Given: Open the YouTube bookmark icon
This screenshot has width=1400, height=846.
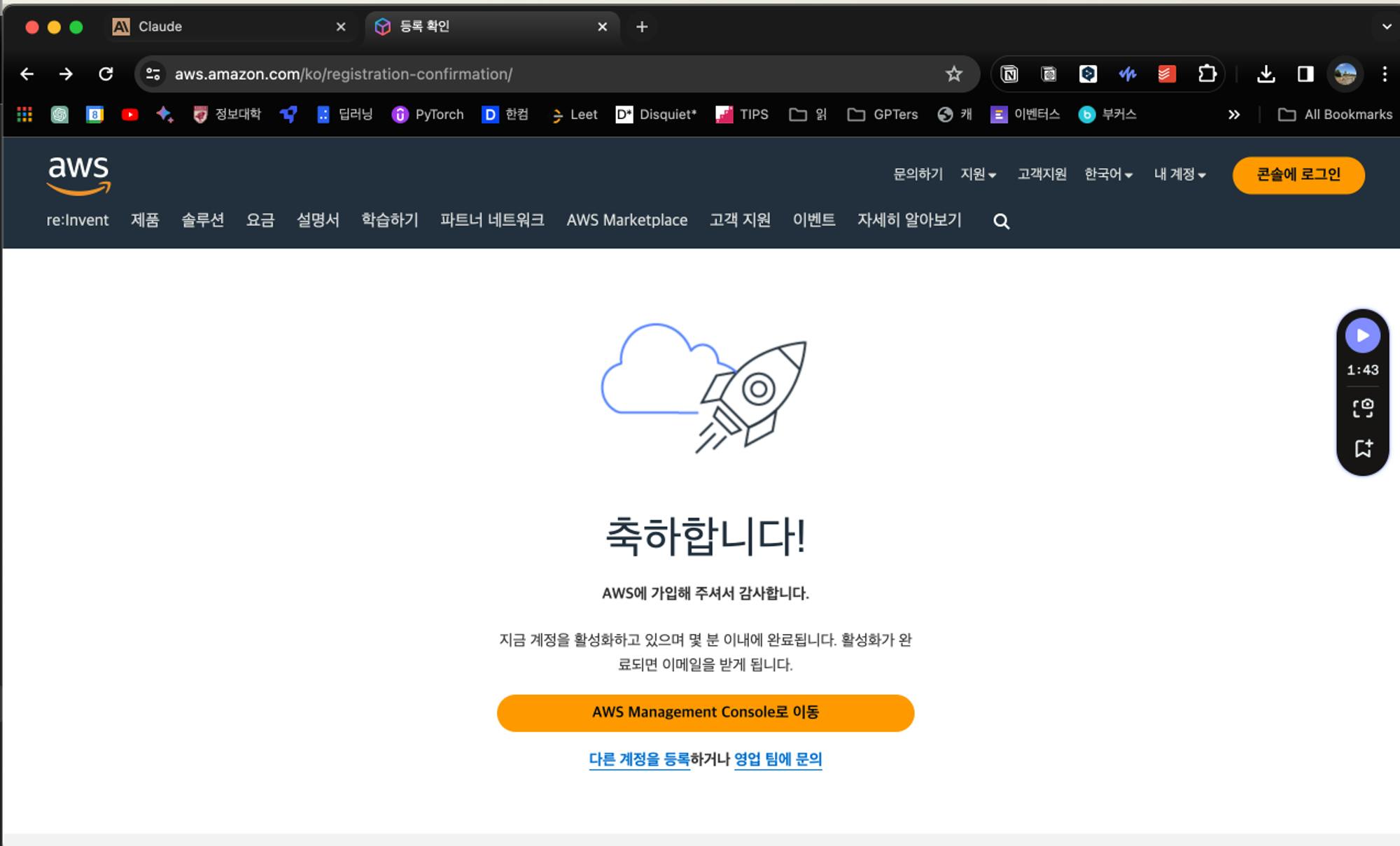Looking at the screenshot, I should (x=129, y=114).
